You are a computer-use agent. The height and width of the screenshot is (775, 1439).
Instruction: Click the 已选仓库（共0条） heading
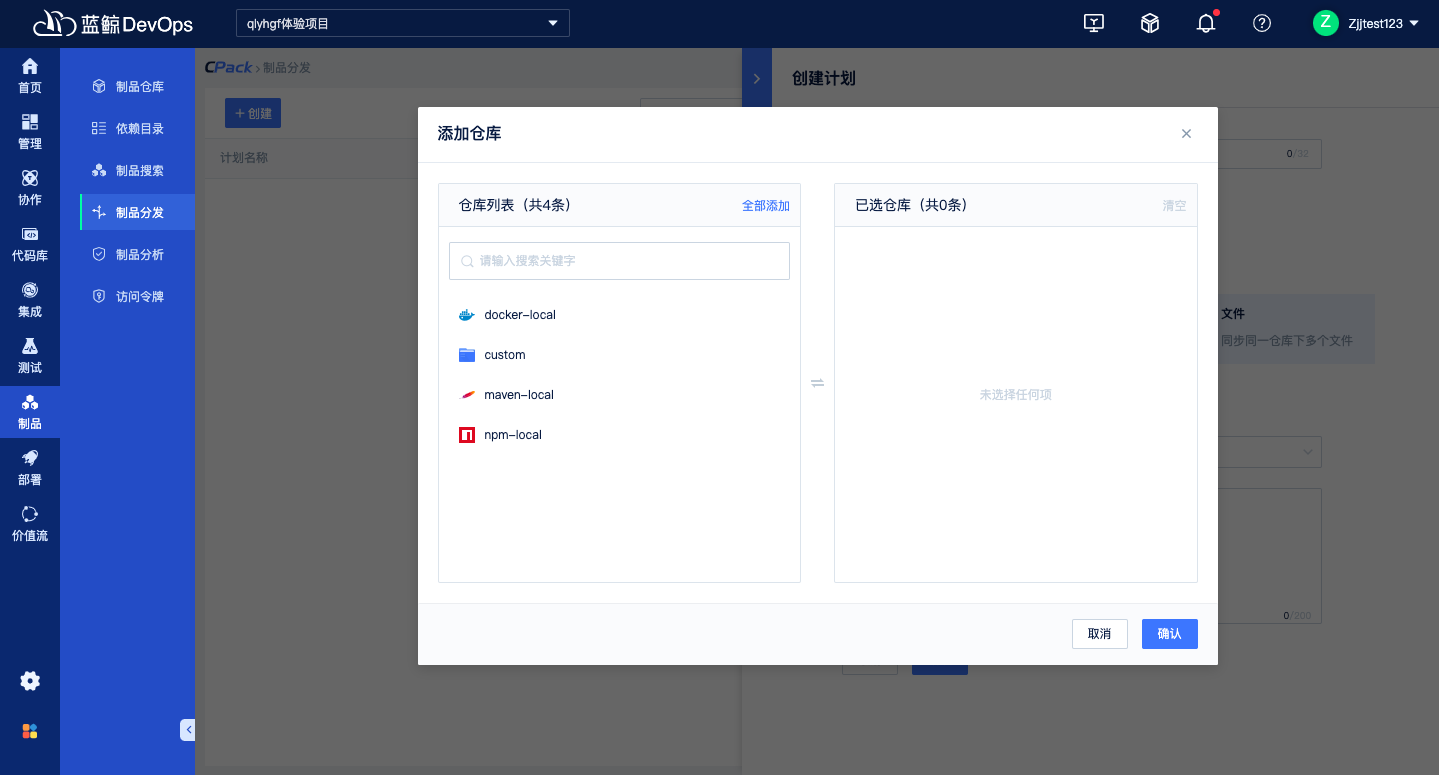pyautogui.click(x=911, y=205)
